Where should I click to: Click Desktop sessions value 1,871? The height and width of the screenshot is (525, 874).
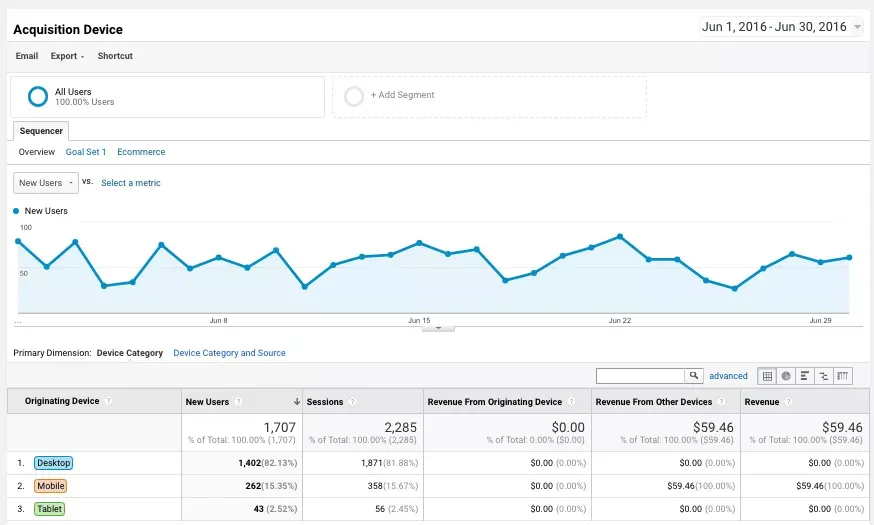[371, 463]
